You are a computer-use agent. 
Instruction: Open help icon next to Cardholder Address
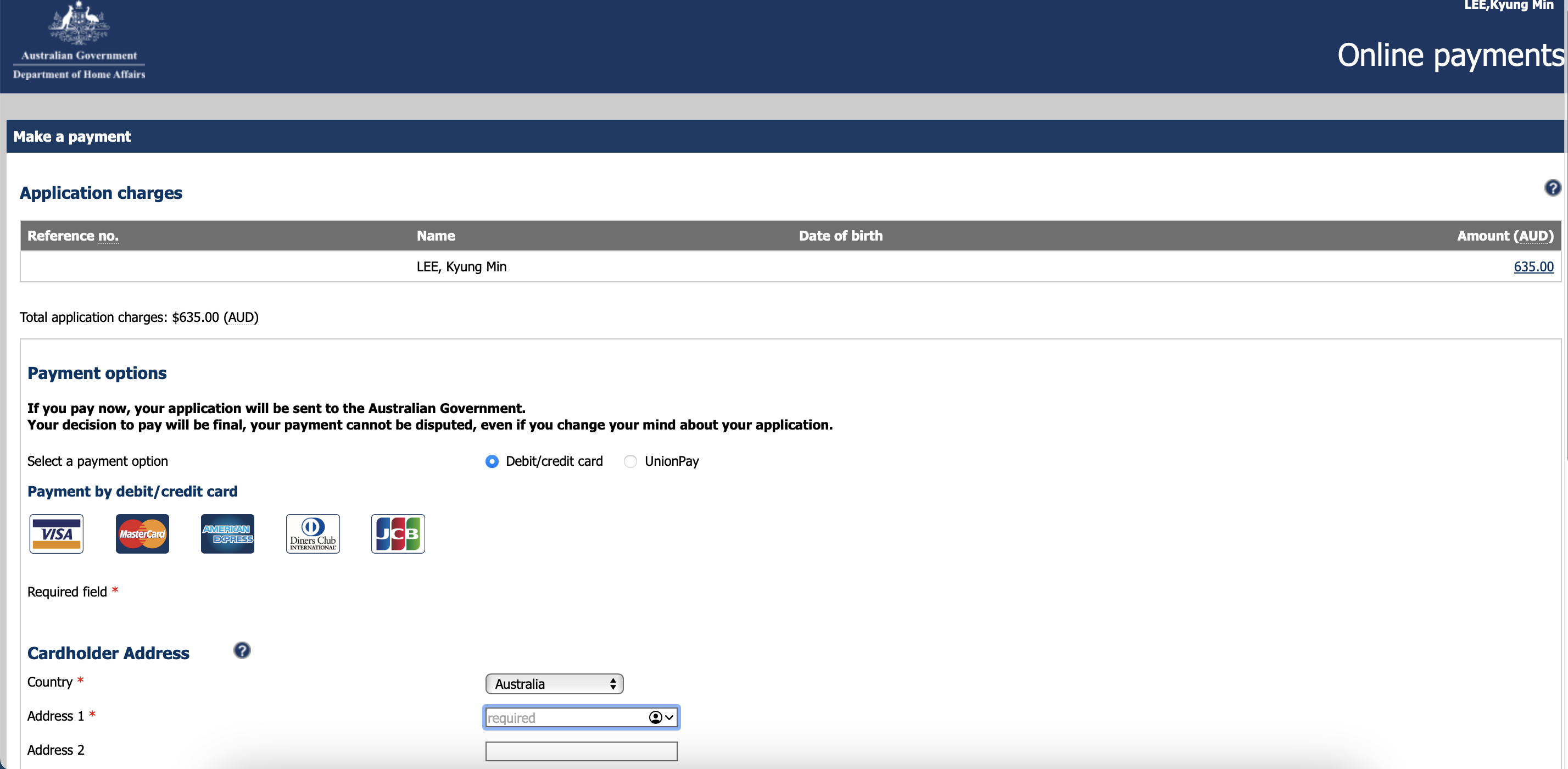click(x=242, y=650)
